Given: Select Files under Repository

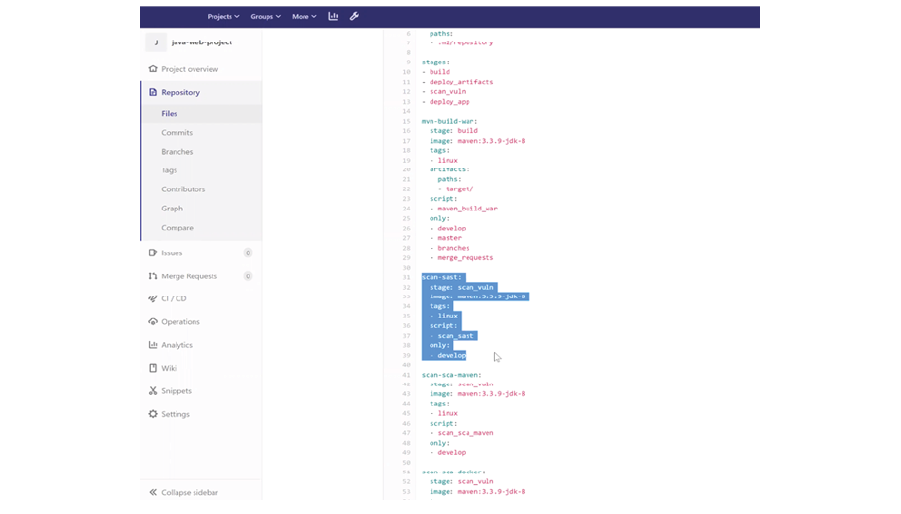Looking at the screenshot, I should [169, 114].
